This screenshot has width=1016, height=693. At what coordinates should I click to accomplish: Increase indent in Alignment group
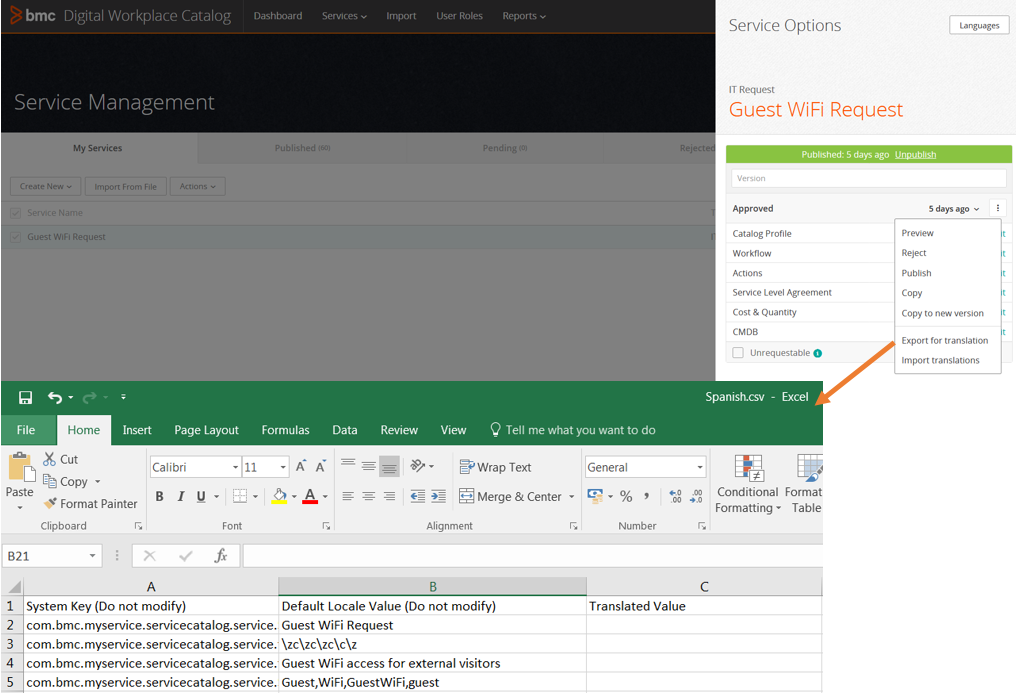click(439, 497)
